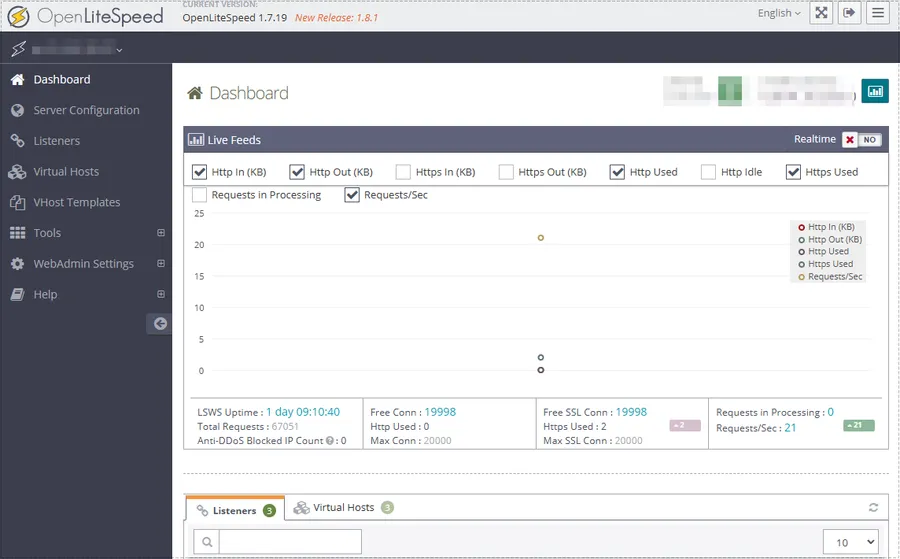The height and width of the screenshot is (559, 900).
Task: Toggle the Http Out (KB) checkbox
Action: tap(297, 172)
